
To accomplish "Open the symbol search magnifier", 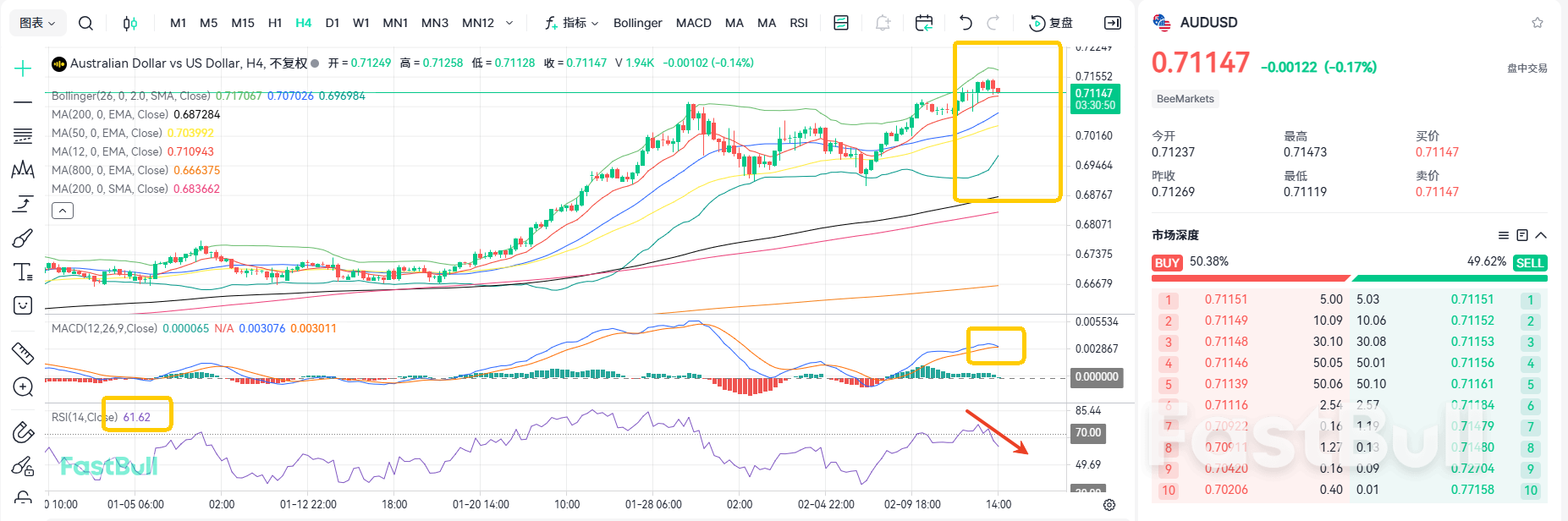I will coord(85,23).
